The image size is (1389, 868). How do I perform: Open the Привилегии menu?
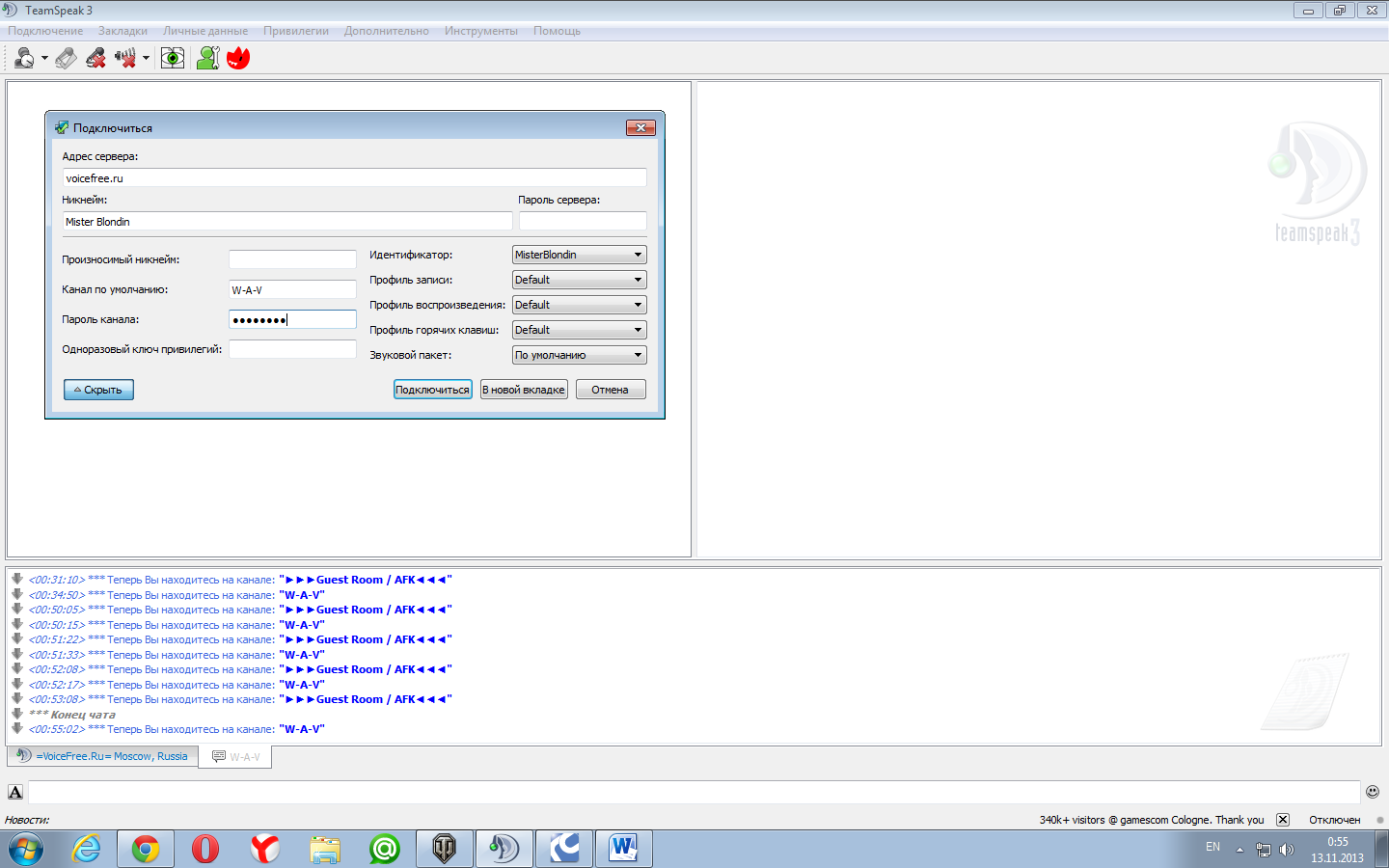point(296,31)
